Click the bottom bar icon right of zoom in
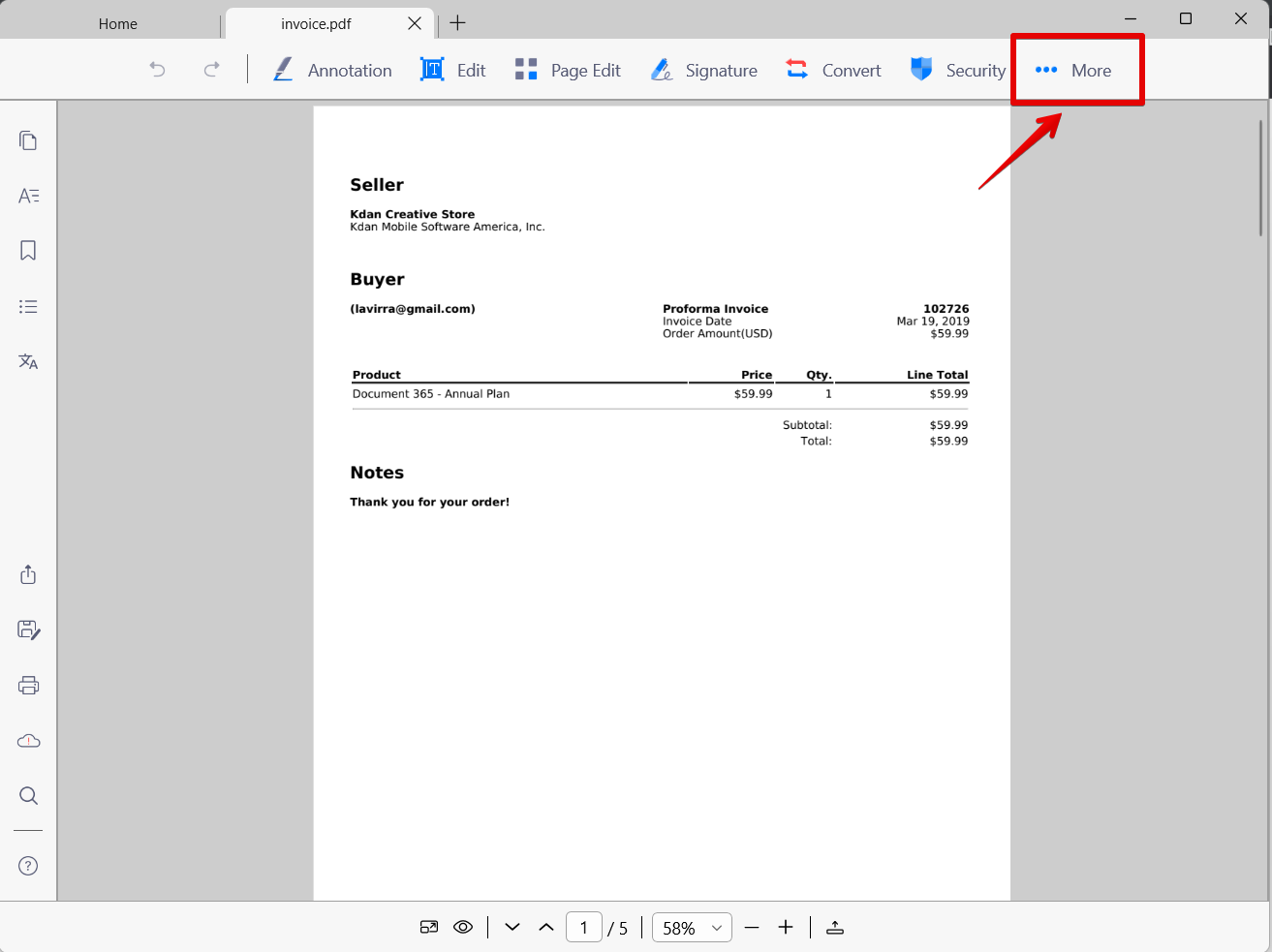The height and width of the screenshot is (952, 1272). click(x=835, y=927)
